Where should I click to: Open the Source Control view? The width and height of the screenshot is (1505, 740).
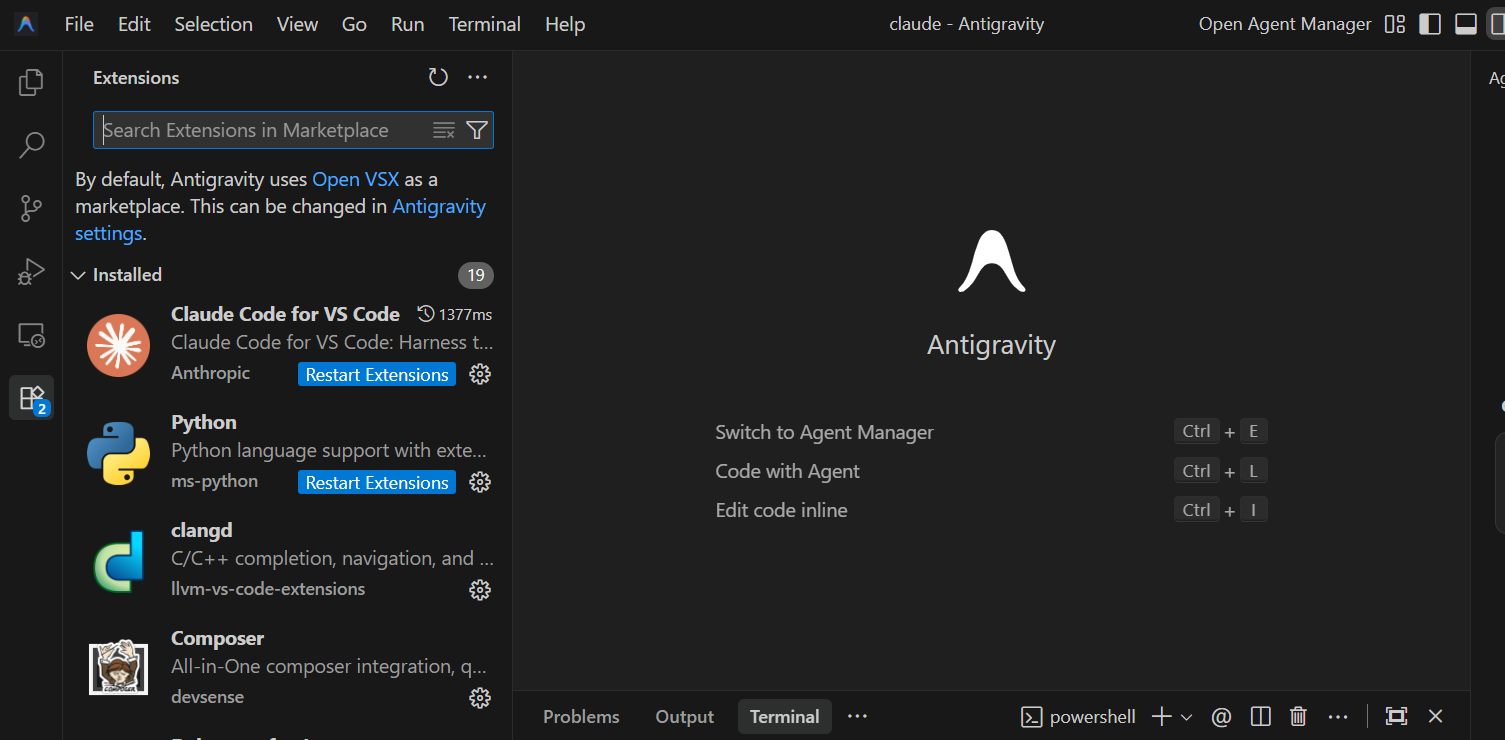pos(30,208)
